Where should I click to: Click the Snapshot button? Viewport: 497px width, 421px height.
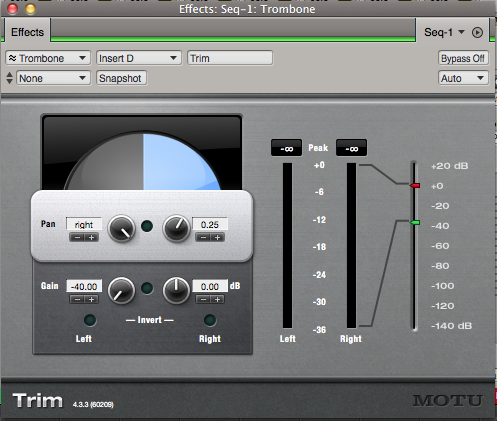point(121,78)
